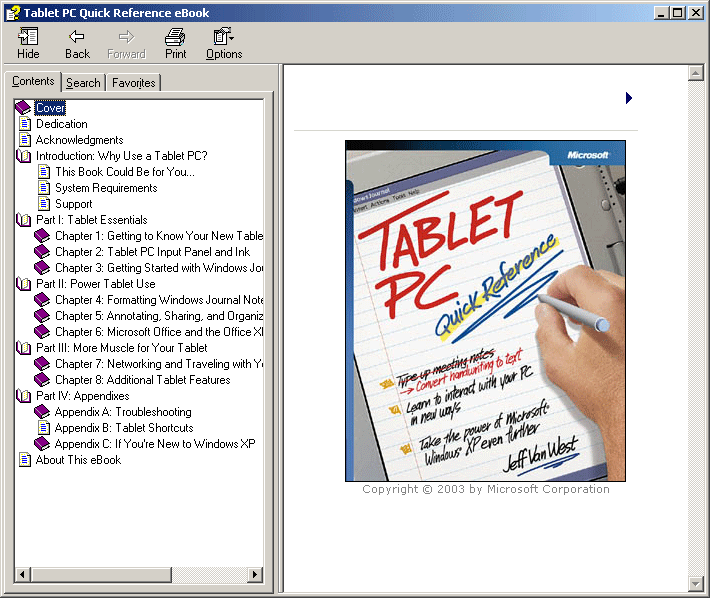Click the Chapter 4 book icon
Image resolution: width=710 pixels, height=598 pixels.
coord(42,300)
